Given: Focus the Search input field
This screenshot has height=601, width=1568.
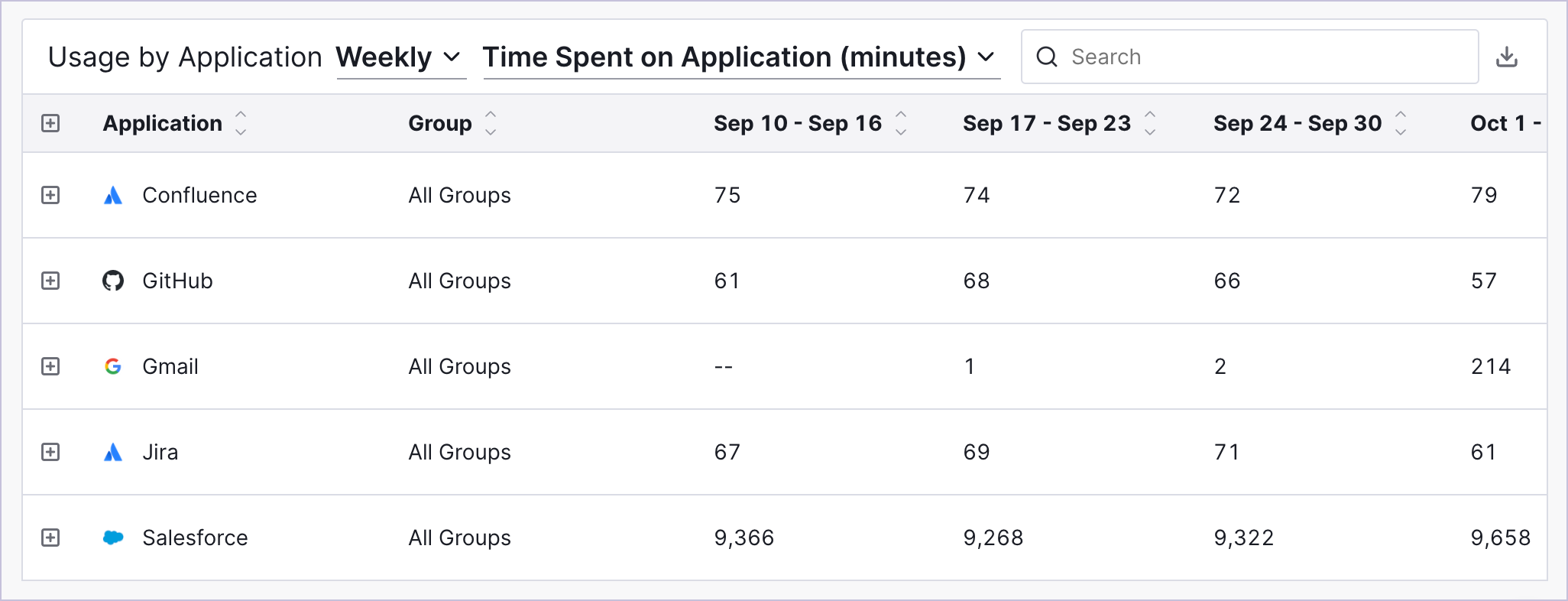Looking at the screenshot, I should coord(1249,57).
